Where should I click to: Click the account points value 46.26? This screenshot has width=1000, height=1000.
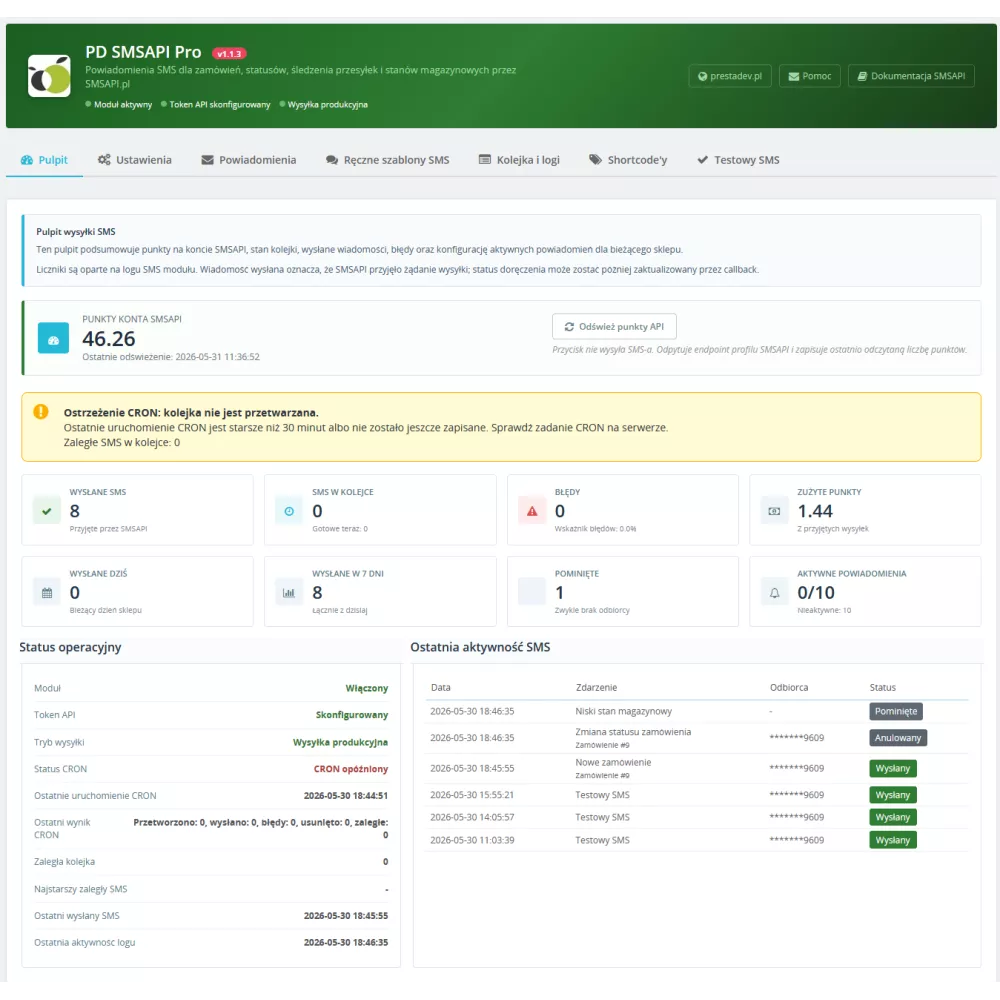tap(109, 339)
